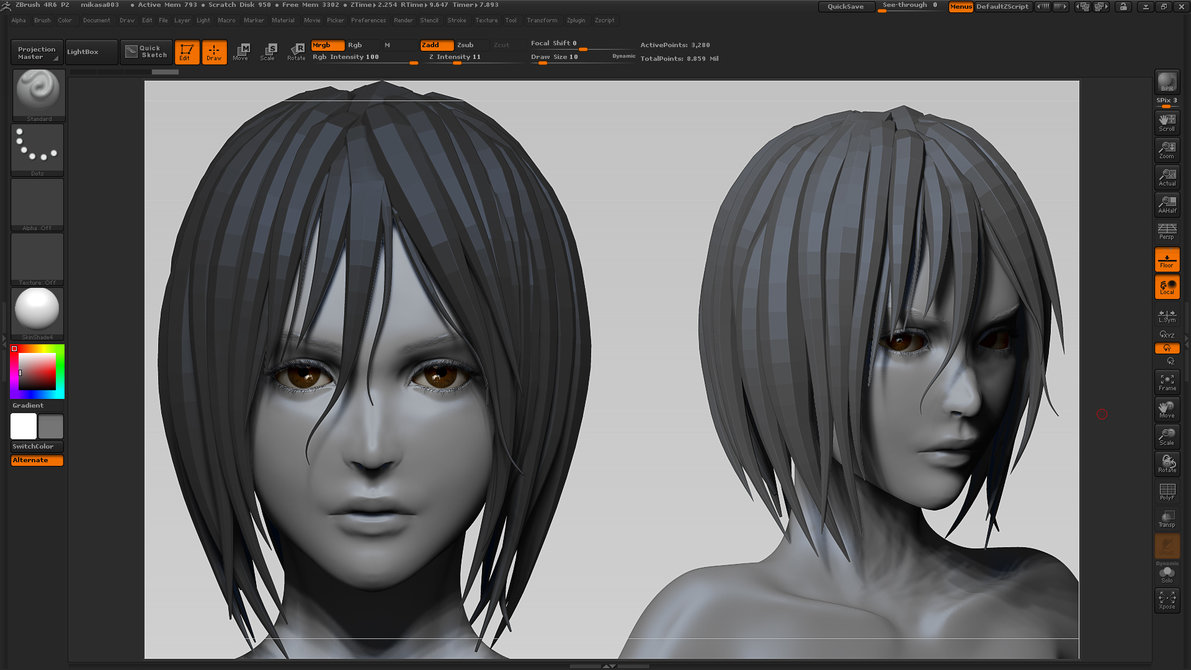
Task: Enable Transp mode
Action: pos(1166,518)
